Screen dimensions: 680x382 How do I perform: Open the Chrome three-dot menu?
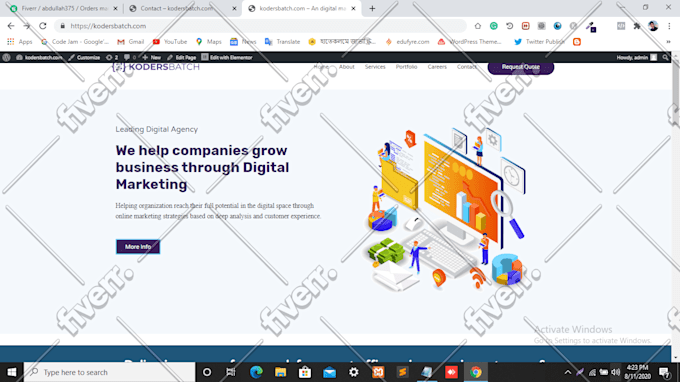669,26
